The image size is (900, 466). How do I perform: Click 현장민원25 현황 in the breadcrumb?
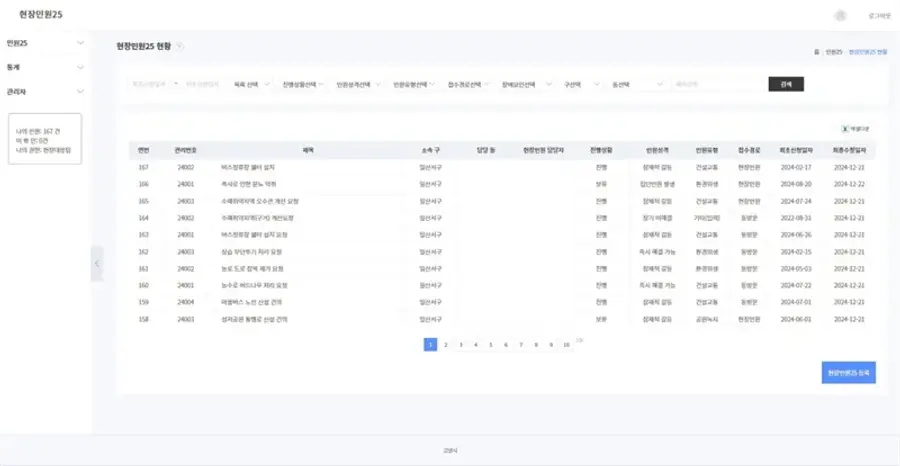868,52
